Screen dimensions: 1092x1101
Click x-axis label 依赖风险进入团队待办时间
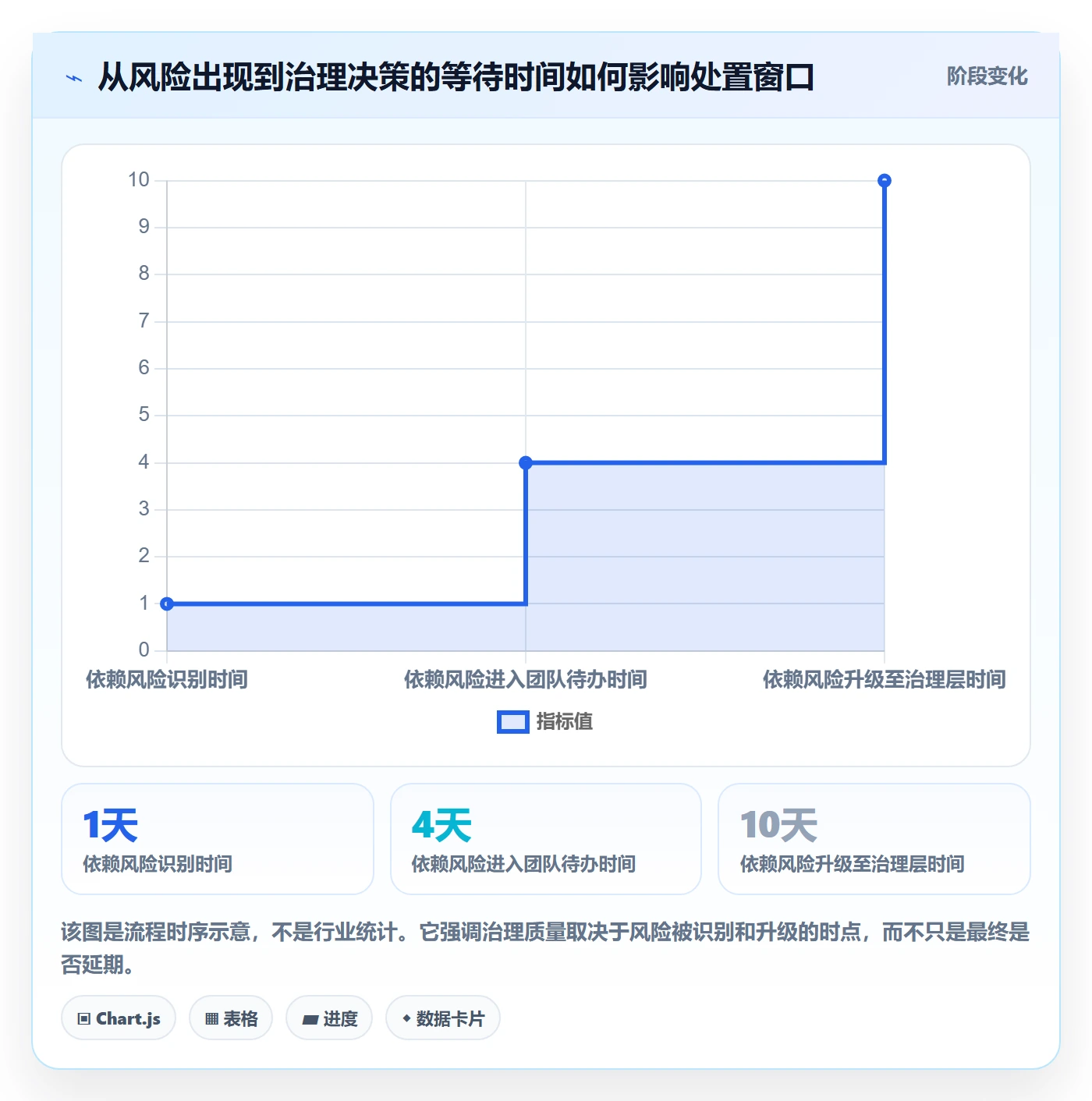(x=526, y=679)
